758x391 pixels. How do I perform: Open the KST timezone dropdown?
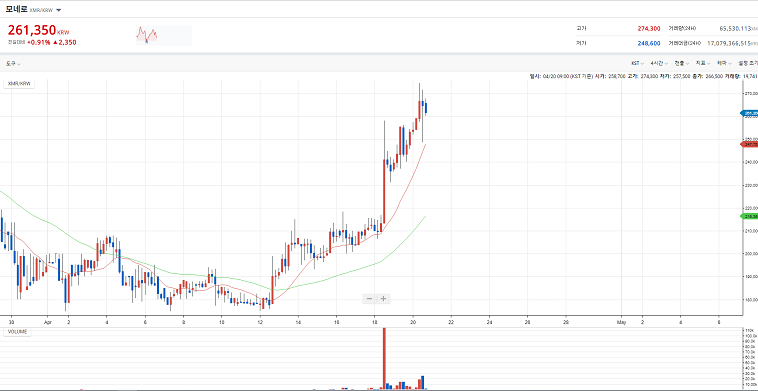tap(638, 63)
